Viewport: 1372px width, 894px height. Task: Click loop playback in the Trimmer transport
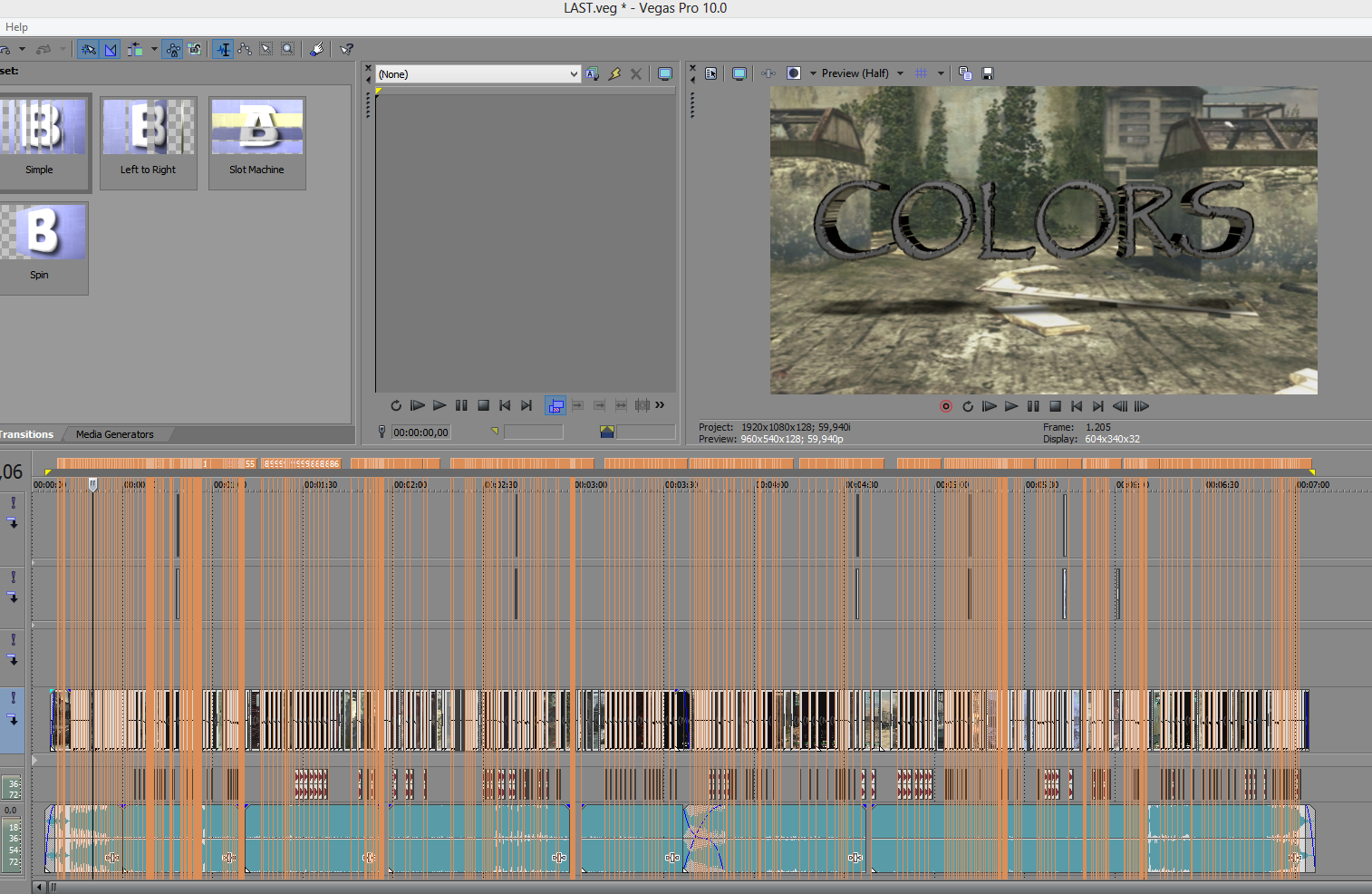coord(396,405)
